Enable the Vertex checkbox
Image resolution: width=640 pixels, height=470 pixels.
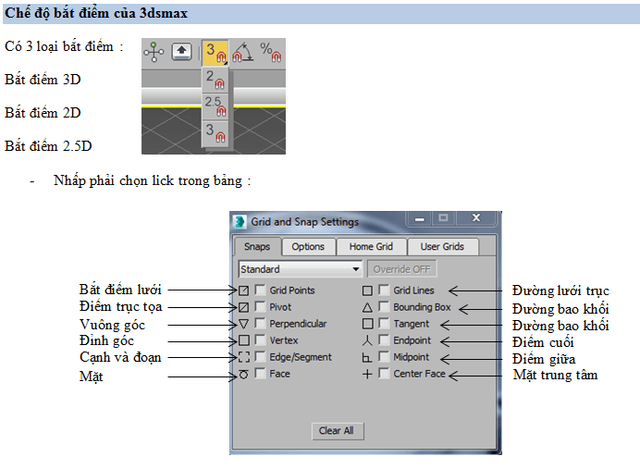(x=260, y=340)
